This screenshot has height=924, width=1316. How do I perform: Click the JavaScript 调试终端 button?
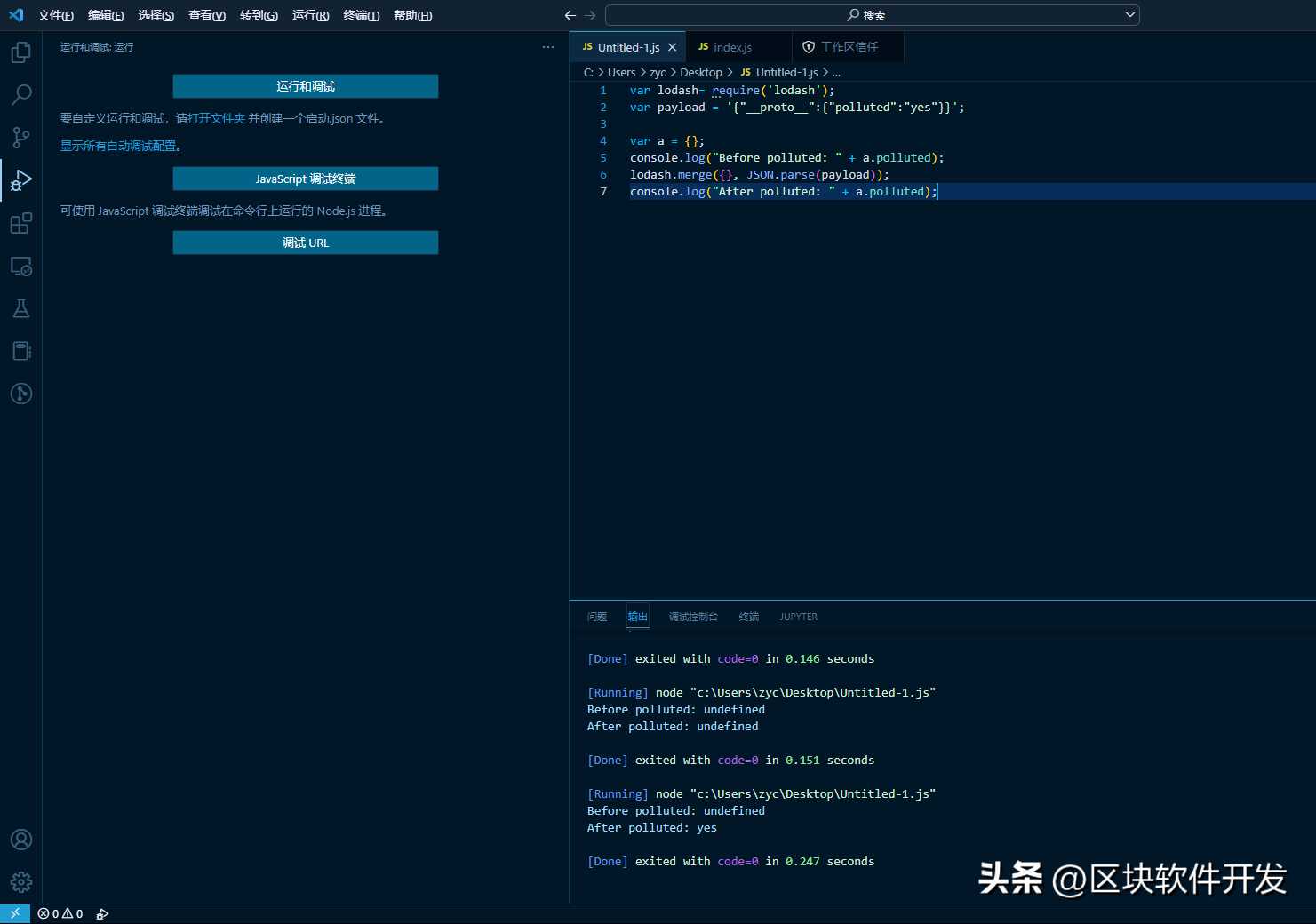coord(306,179)
